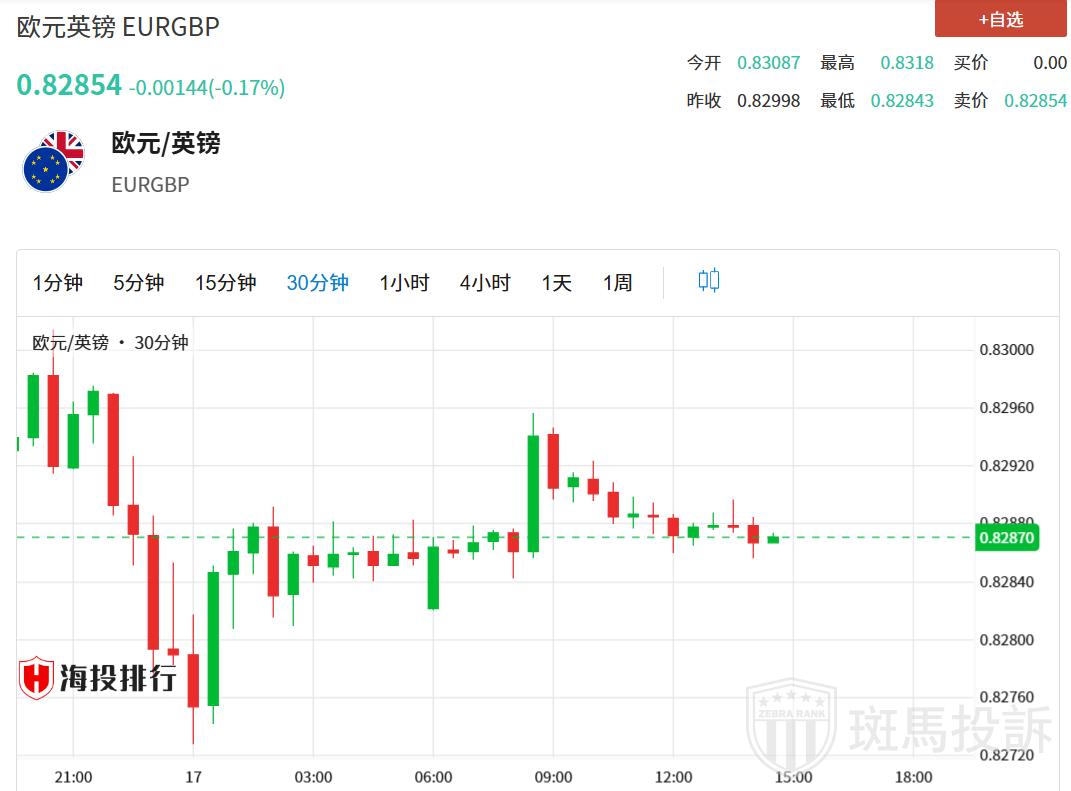
Task: Click the 欧元英镑 EURGBP page title
Action: [x=118, y=27]
